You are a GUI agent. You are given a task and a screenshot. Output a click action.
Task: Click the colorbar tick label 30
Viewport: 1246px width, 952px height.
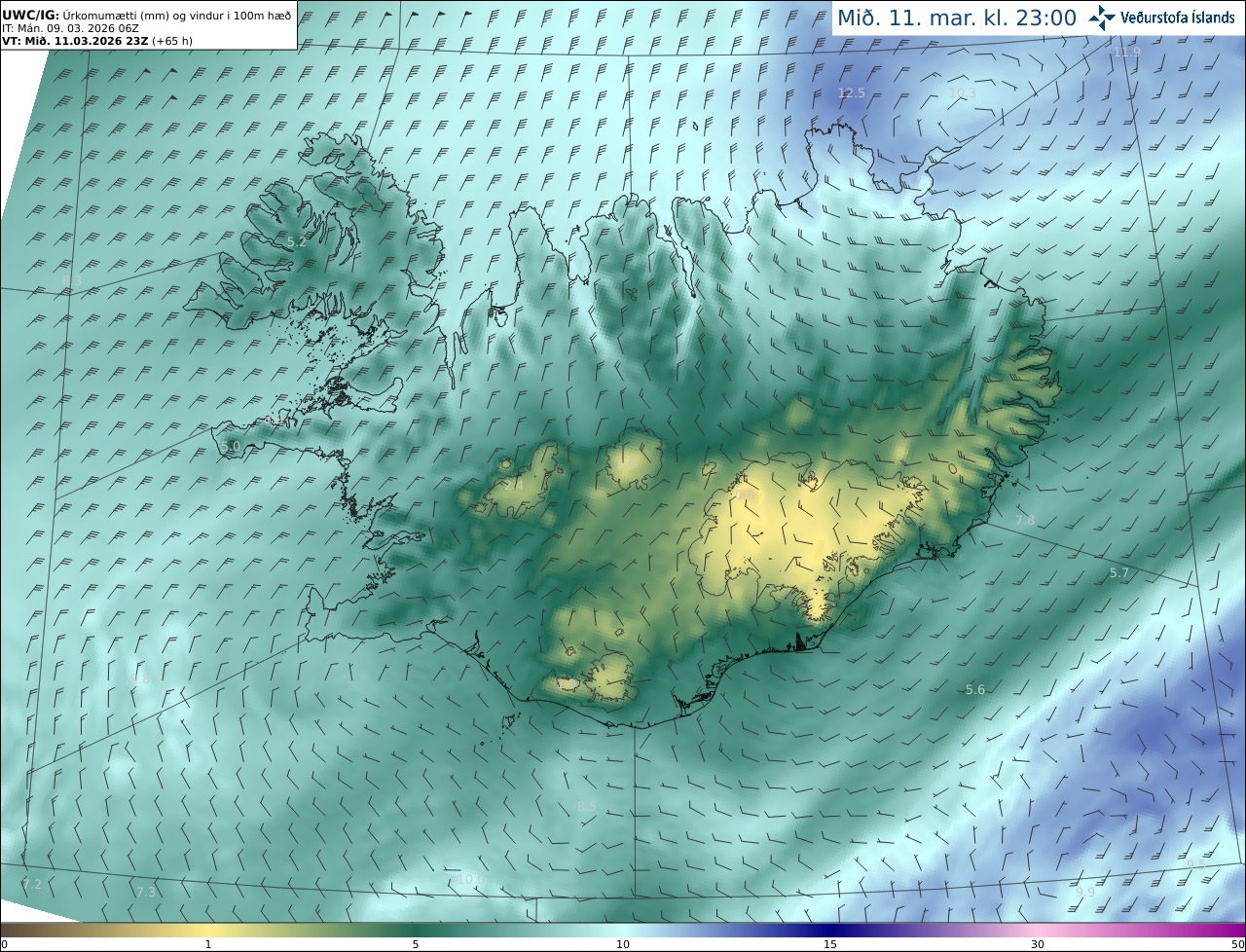1038,944
